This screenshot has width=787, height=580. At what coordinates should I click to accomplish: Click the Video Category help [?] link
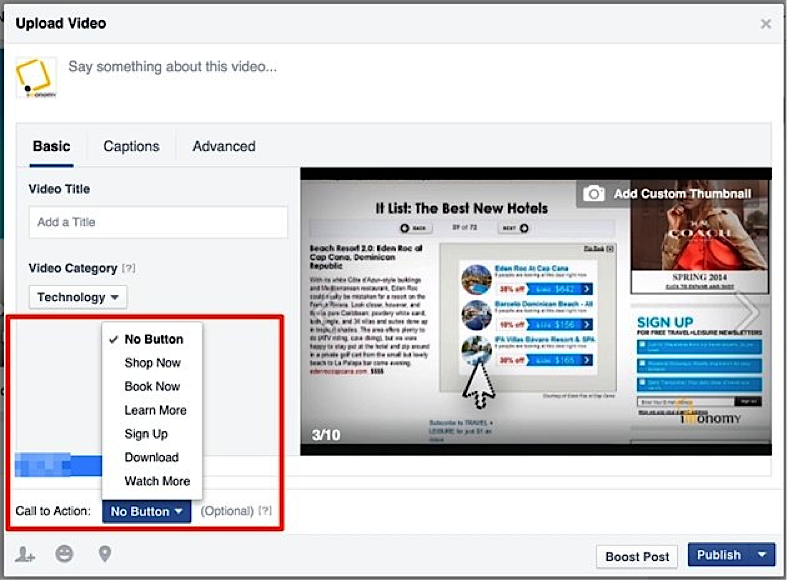(129, 268)
